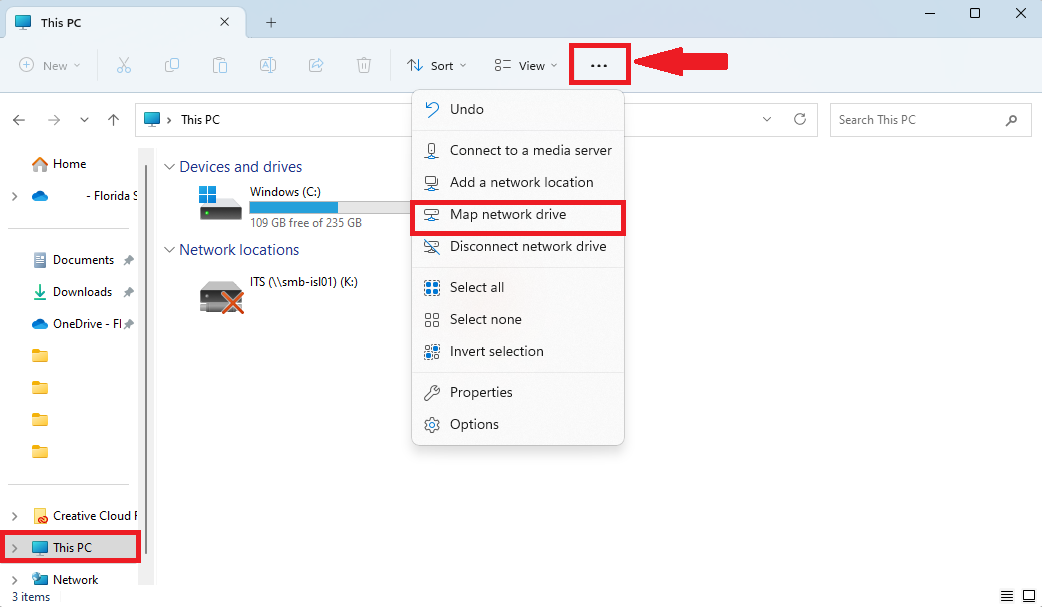The image size is (1042, 607).
Task: Click the Share icon in toolbar
Action: click(316, 65)
